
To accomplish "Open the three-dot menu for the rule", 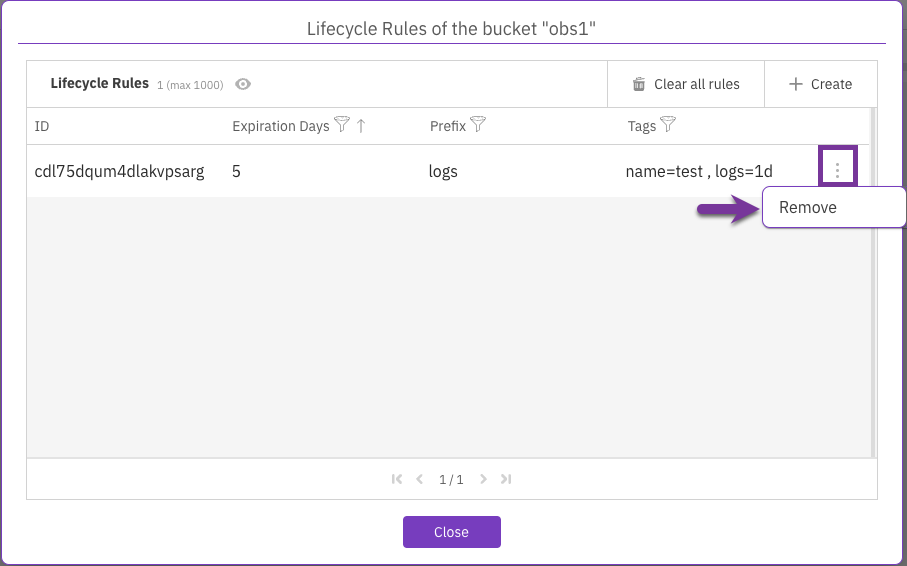I will pos(838,171).
